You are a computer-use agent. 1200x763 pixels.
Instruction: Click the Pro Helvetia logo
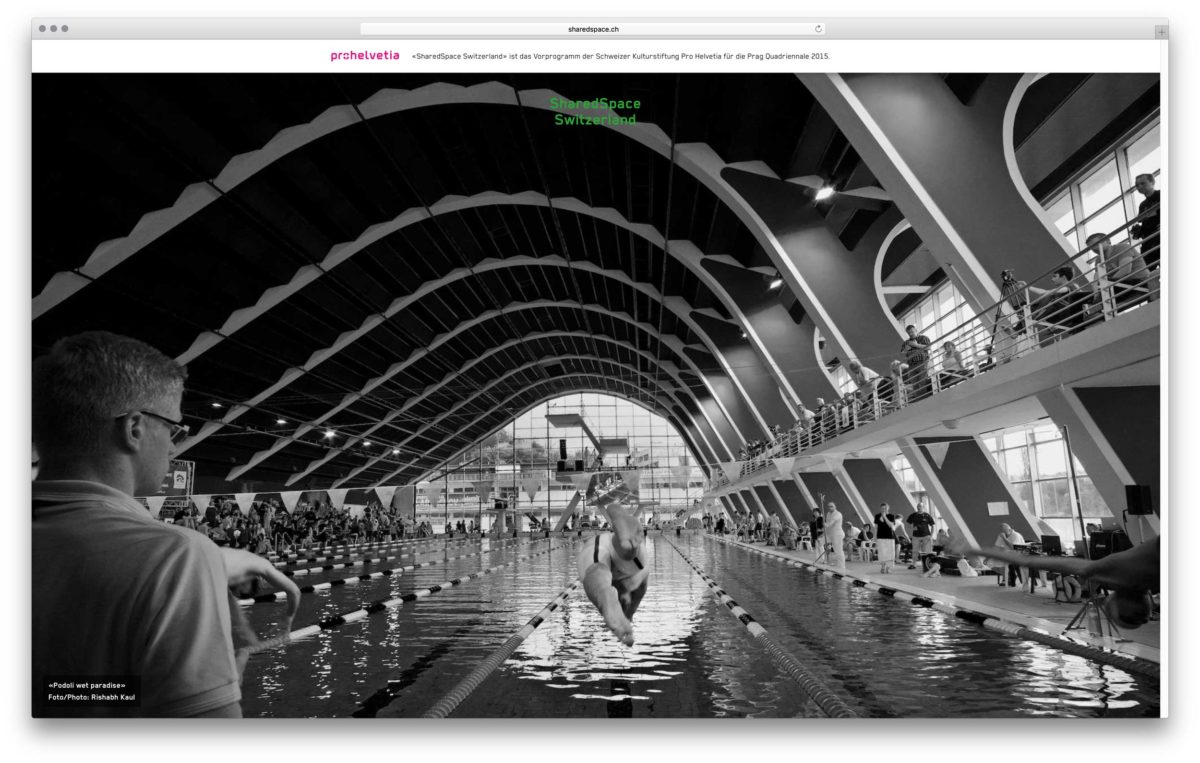click(x=364, y=56)
